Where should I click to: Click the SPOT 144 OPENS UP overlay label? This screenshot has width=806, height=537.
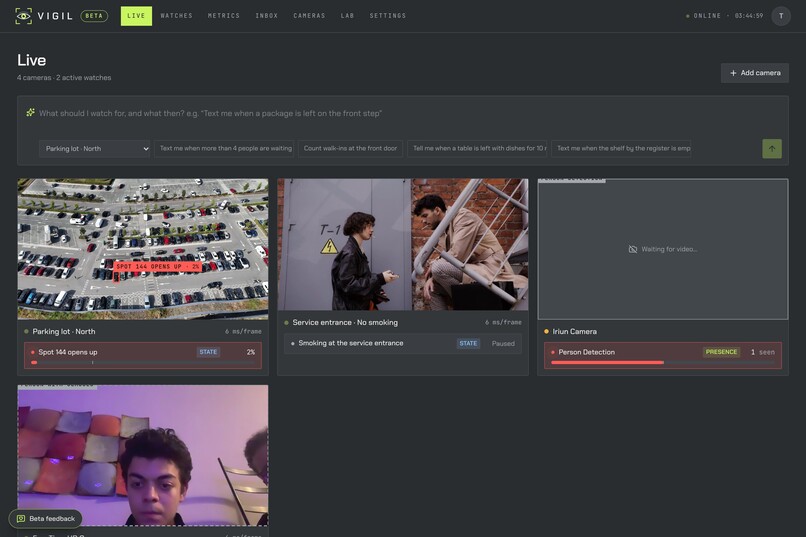pyautogui.click(x=157, y=267)
